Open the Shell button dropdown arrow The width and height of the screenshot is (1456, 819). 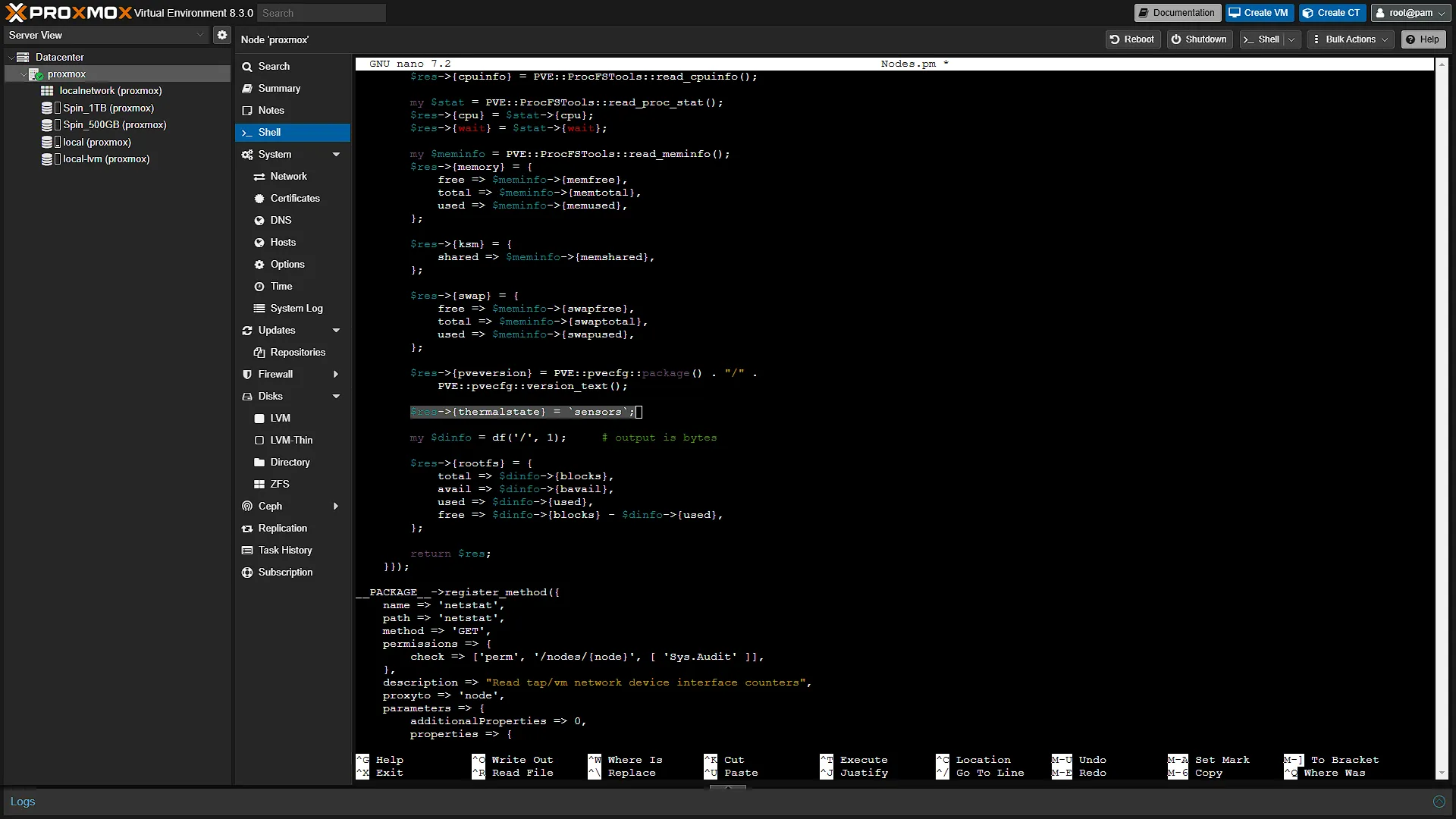coord(1291,39)
